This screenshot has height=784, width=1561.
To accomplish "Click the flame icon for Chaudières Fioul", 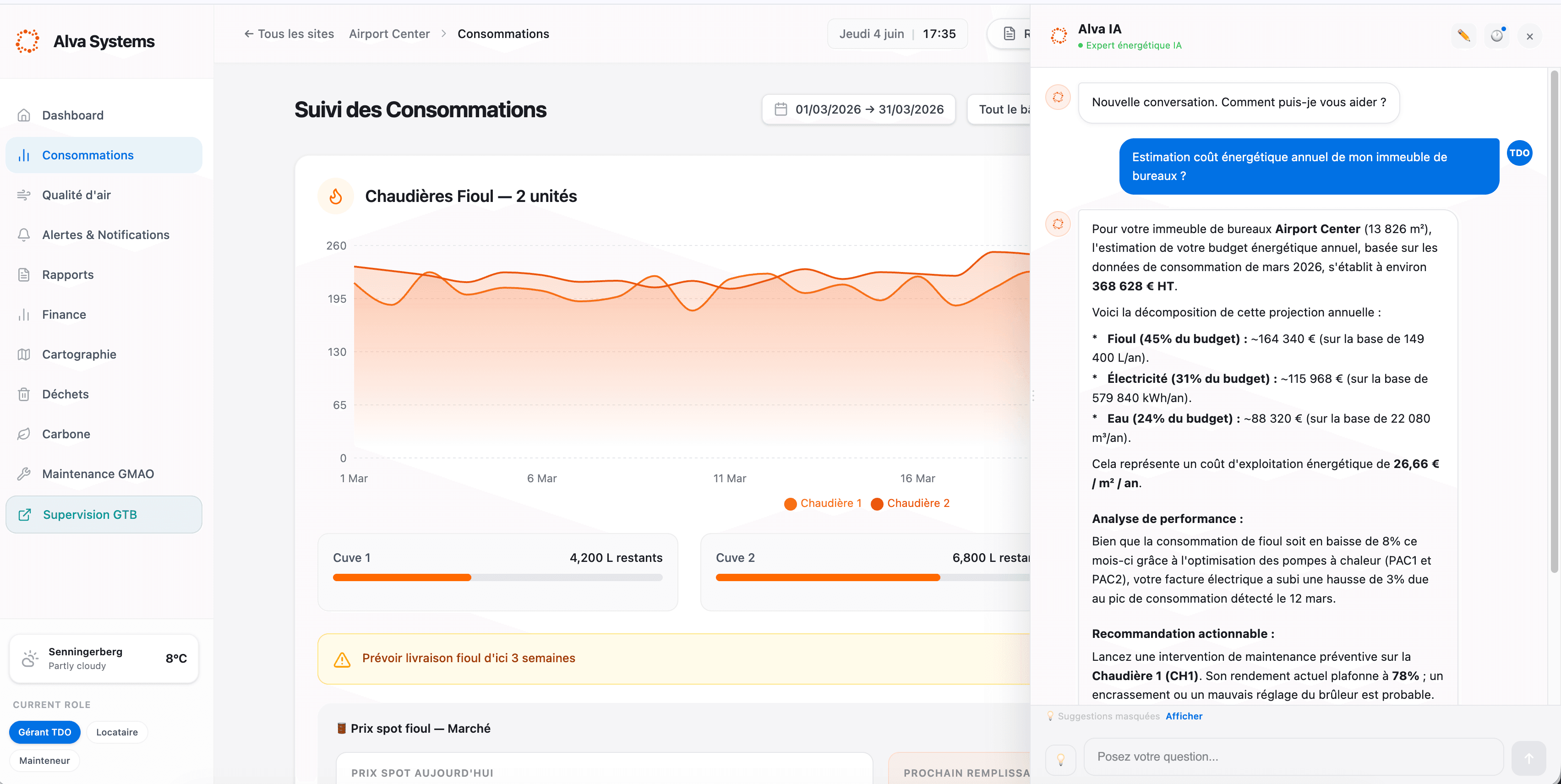I will [x=336, y=196].
